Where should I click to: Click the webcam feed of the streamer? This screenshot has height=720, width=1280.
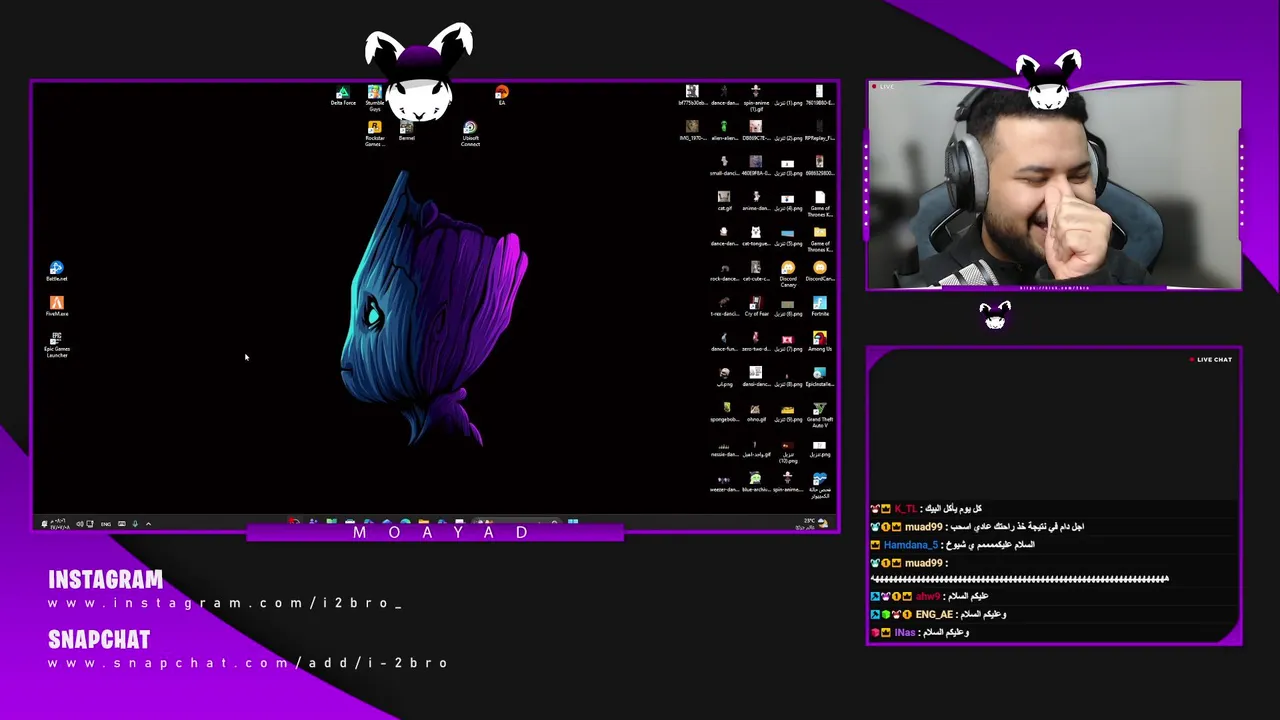(1054, 187)
